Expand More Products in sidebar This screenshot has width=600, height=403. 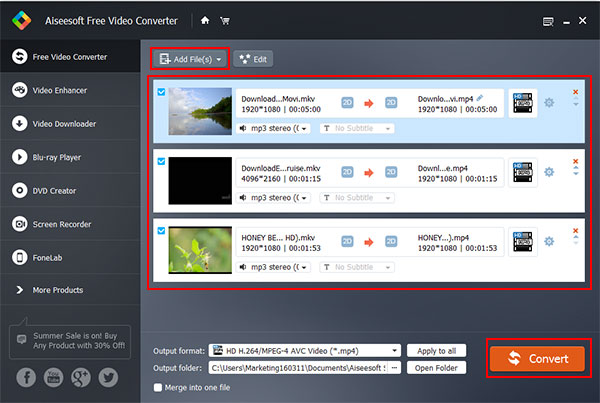pos(70,290)
